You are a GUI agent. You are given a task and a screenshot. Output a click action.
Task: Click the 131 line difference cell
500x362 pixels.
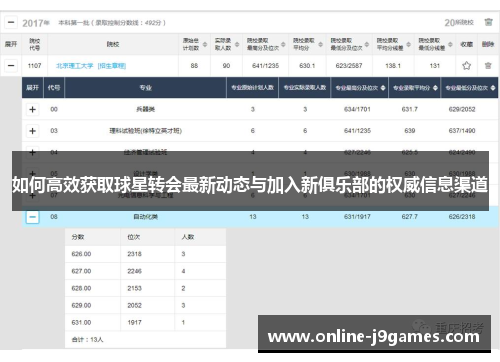tap(435, 66)
